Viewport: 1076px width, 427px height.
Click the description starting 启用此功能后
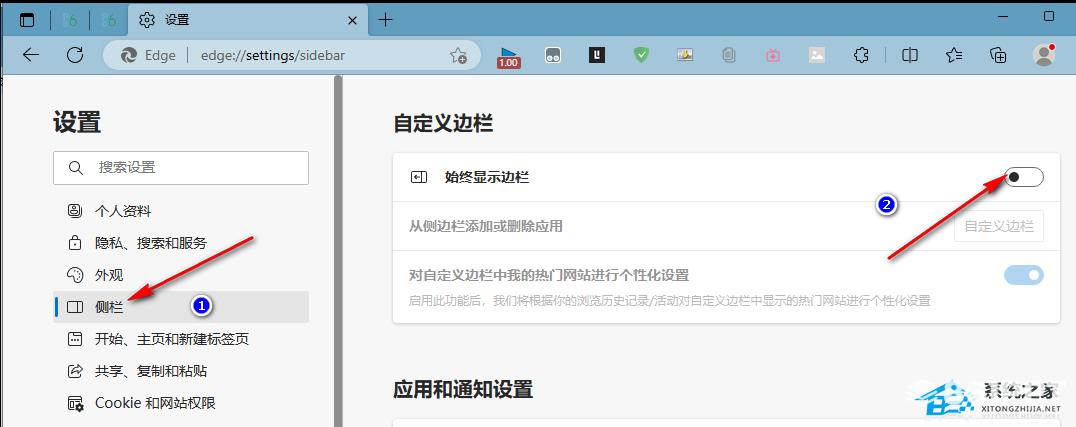click(x=669, y=301)
